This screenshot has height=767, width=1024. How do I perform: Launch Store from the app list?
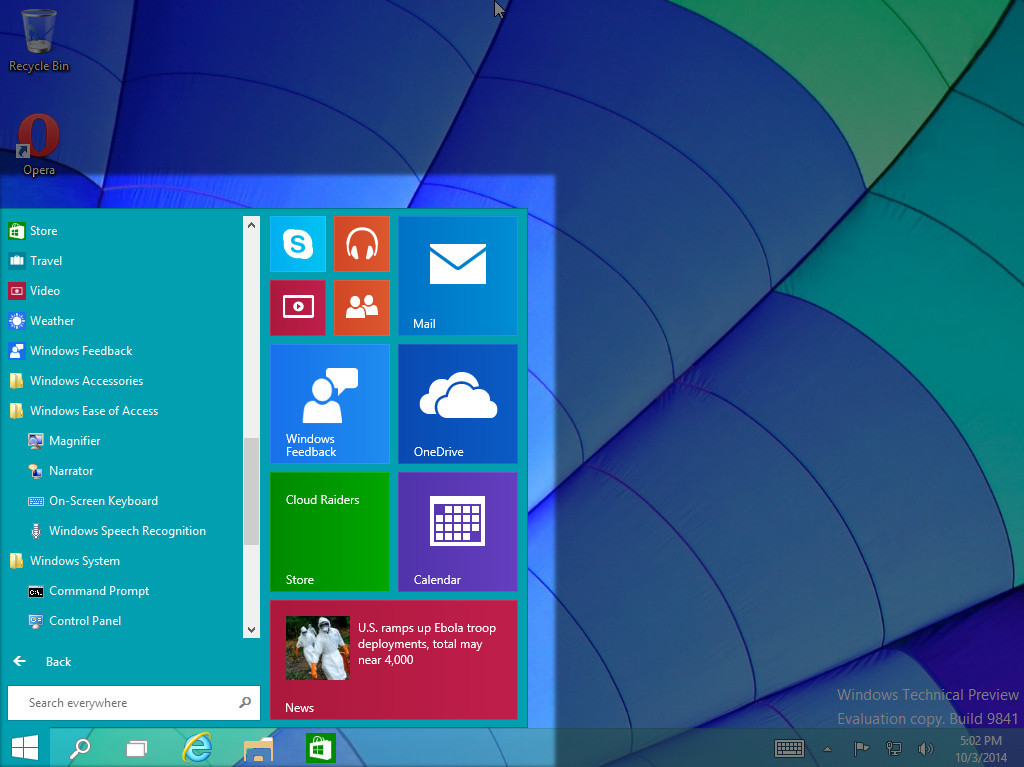124,231
